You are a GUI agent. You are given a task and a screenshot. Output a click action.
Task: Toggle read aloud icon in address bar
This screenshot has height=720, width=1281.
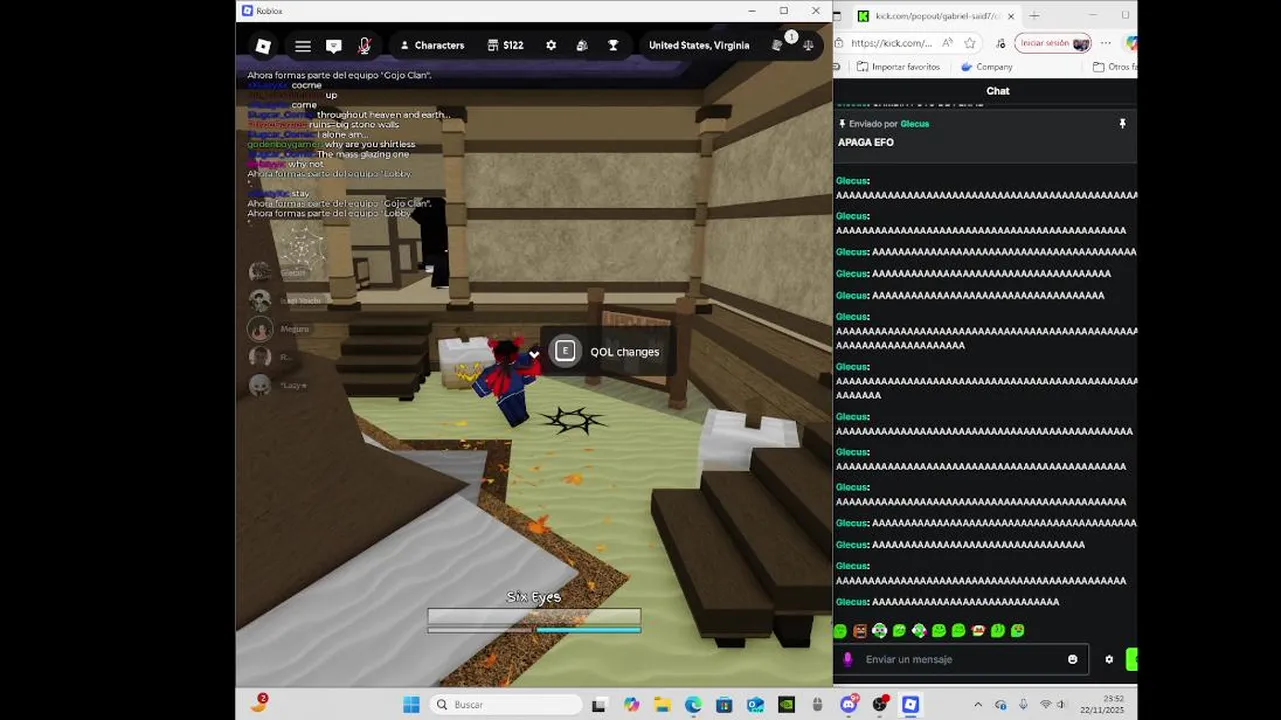947,44
